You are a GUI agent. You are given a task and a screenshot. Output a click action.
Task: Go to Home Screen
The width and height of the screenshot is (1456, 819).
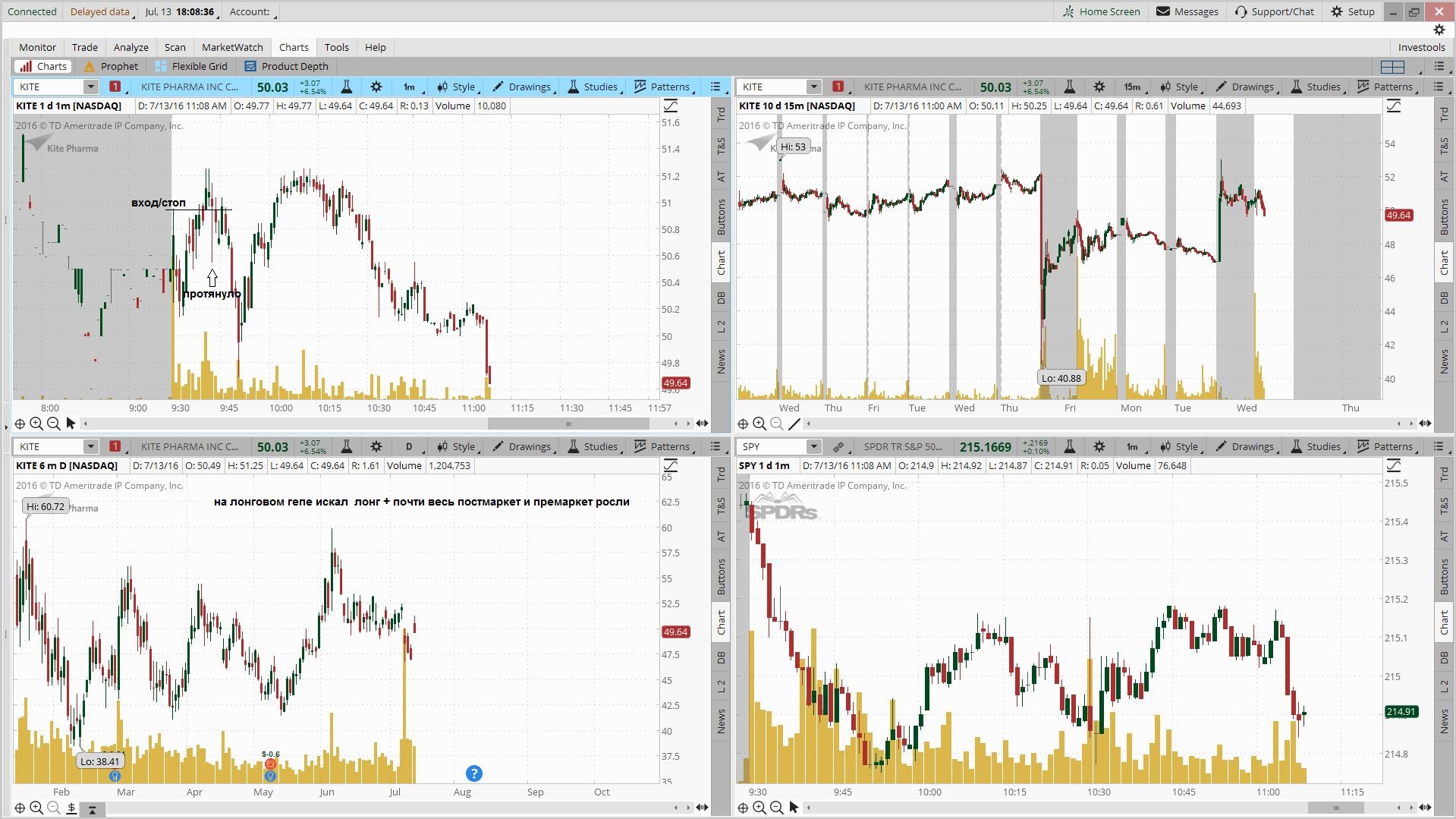[x=1101, y=11]
